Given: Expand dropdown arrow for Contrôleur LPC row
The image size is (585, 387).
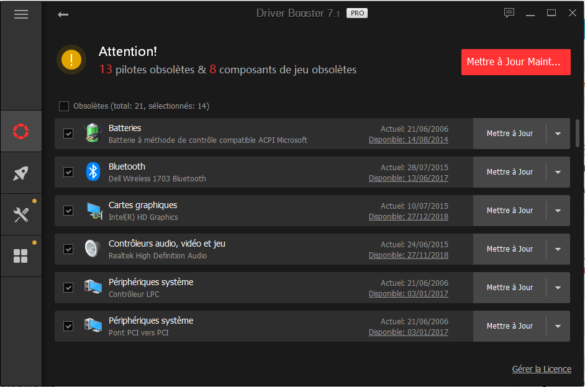Looking at the screenshot, I should [x=558, y=287].
